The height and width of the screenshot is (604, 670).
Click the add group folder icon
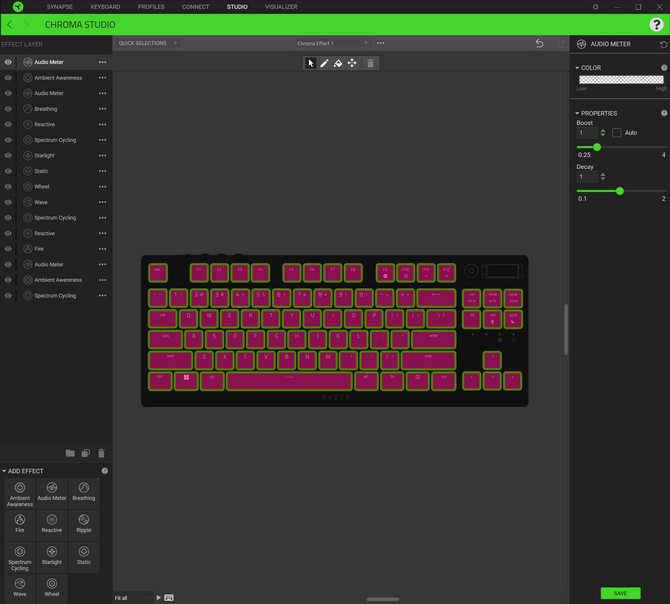pyautogui.click(x=70, y=453)
